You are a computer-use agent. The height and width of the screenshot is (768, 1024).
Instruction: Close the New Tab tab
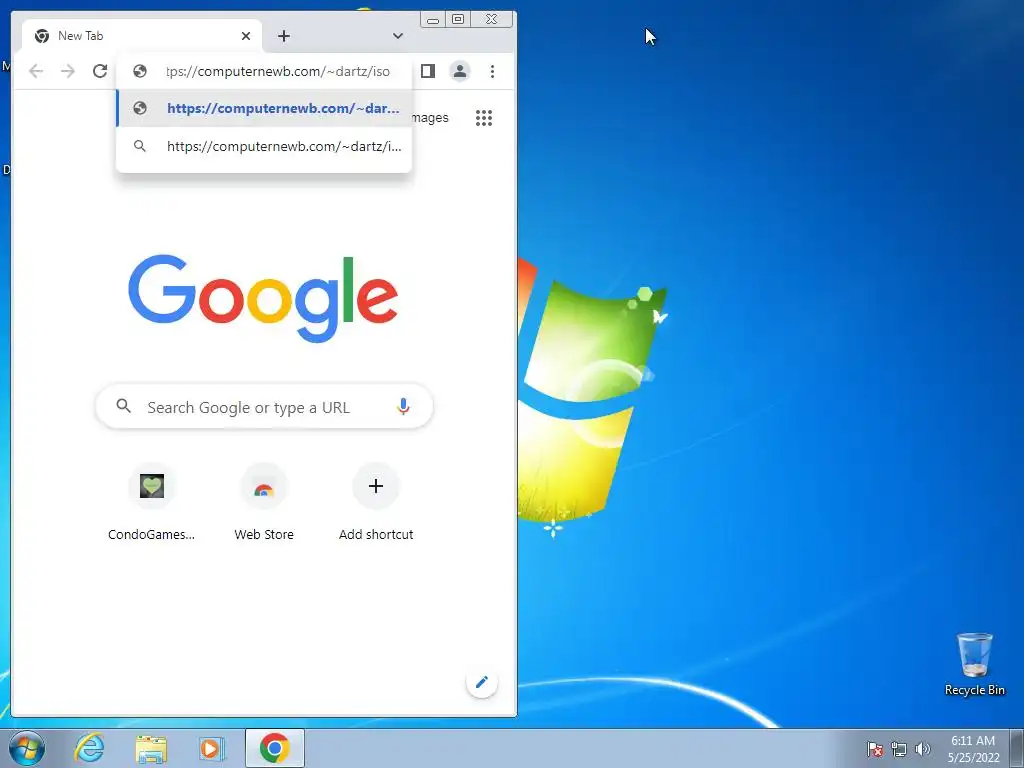coord(246,36)
